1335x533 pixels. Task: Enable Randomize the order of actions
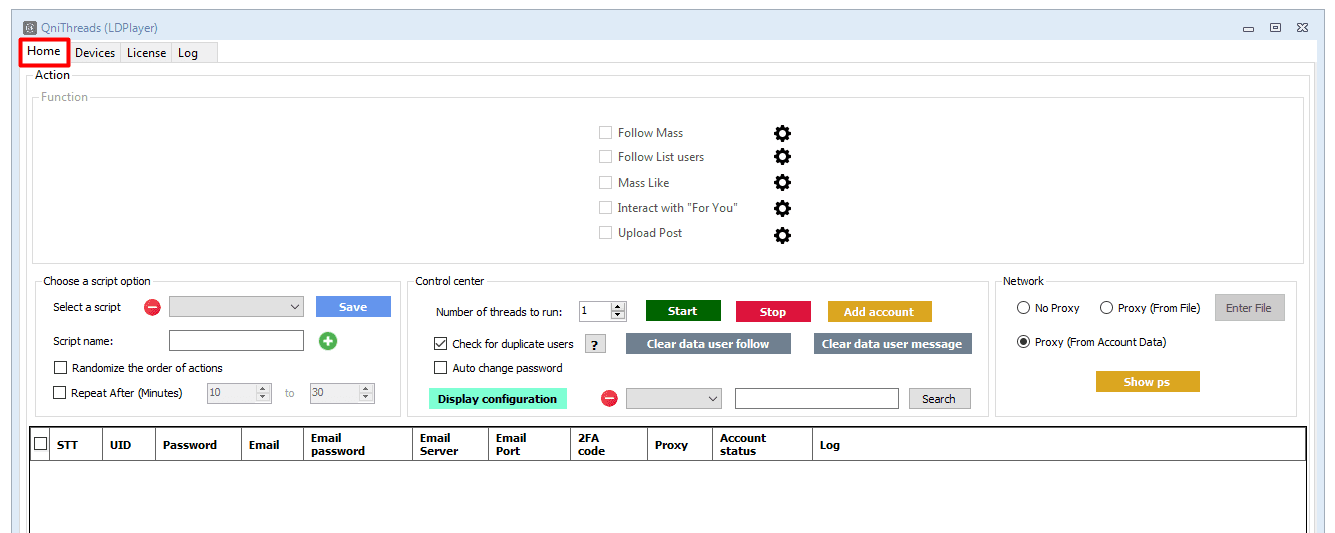coord(61,368)
